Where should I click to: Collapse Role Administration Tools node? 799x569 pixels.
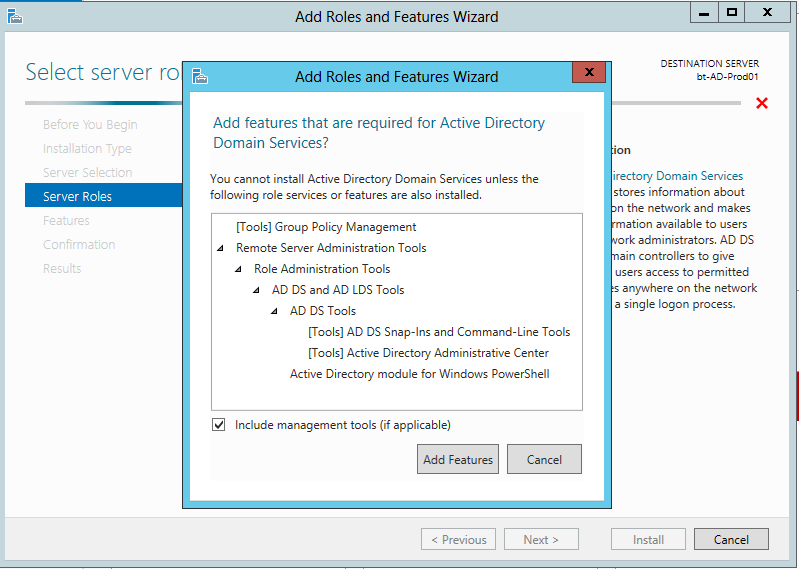pos(238,269)
